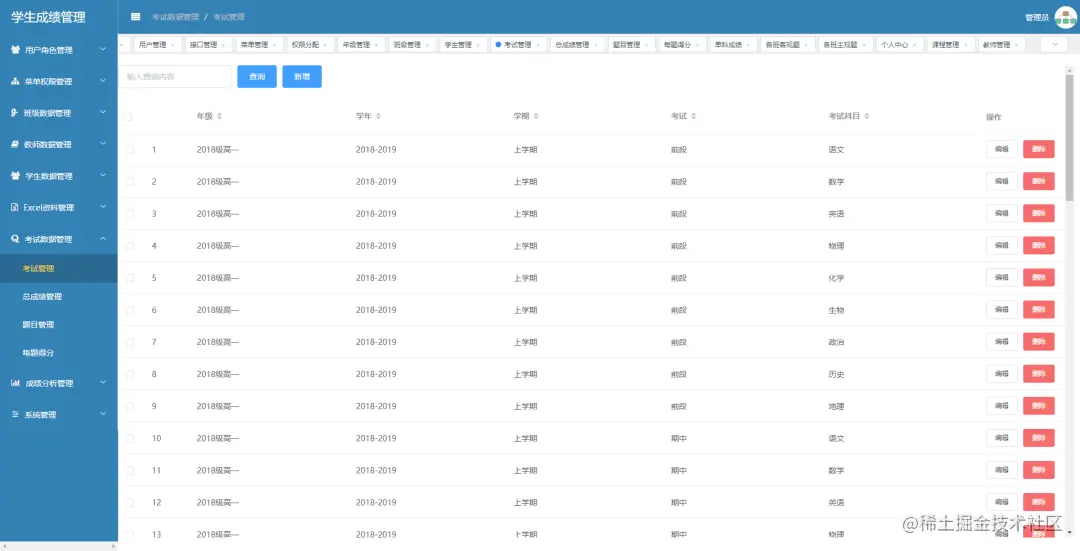Click the 考试数据管理 search icon in sidebar
Viewport: 1080px width, 551px height.
tap(15, 239)
